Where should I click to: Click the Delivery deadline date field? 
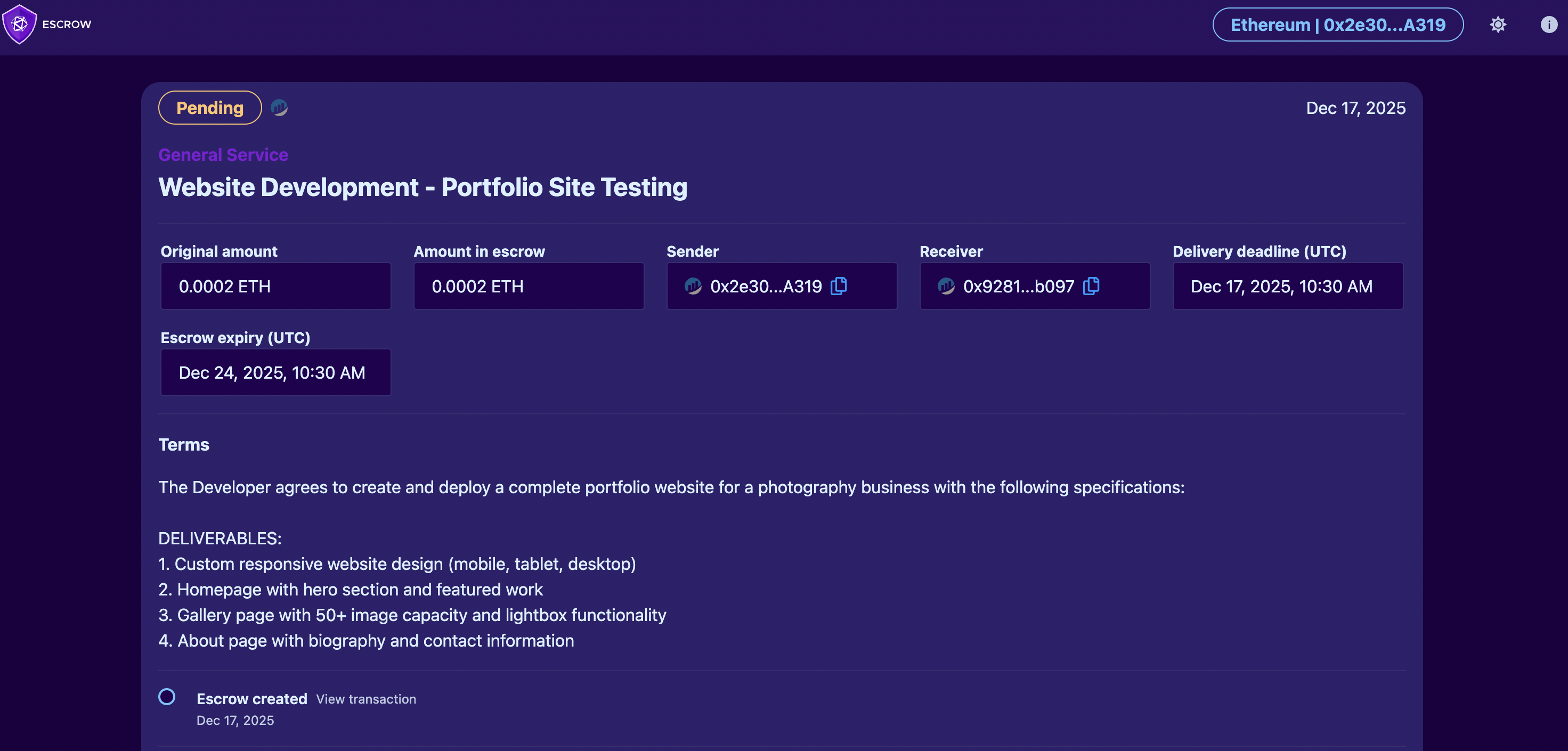click(x=1287, y=286)
